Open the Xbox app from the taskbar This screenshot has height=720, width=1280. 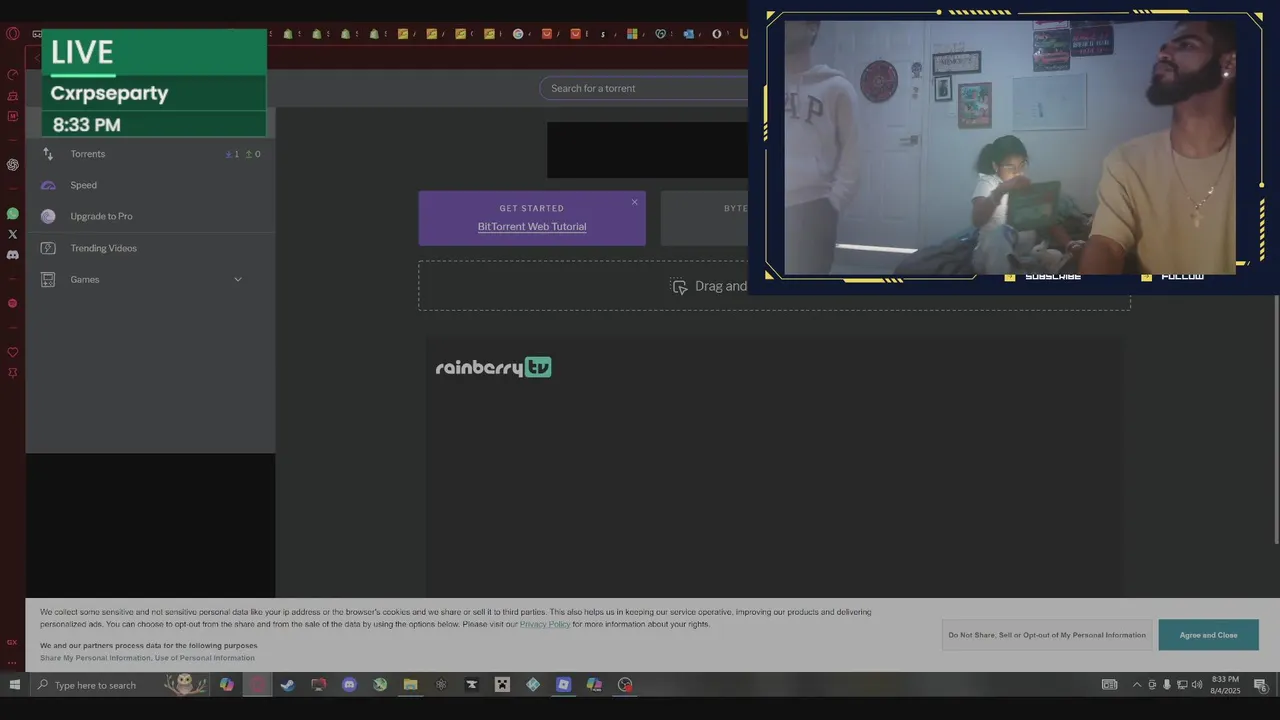coord(380,685)
